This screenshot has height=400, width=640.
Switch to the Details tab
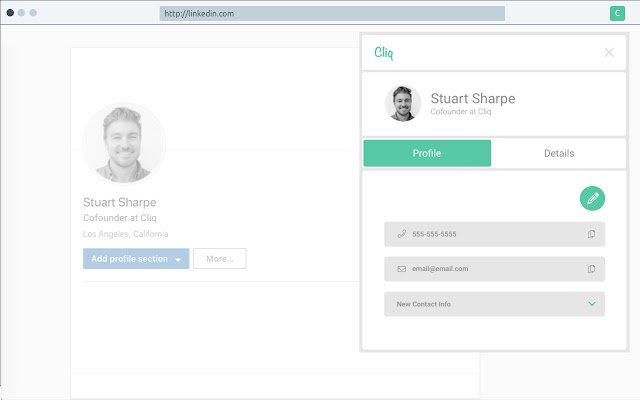[x=559, y=153]
